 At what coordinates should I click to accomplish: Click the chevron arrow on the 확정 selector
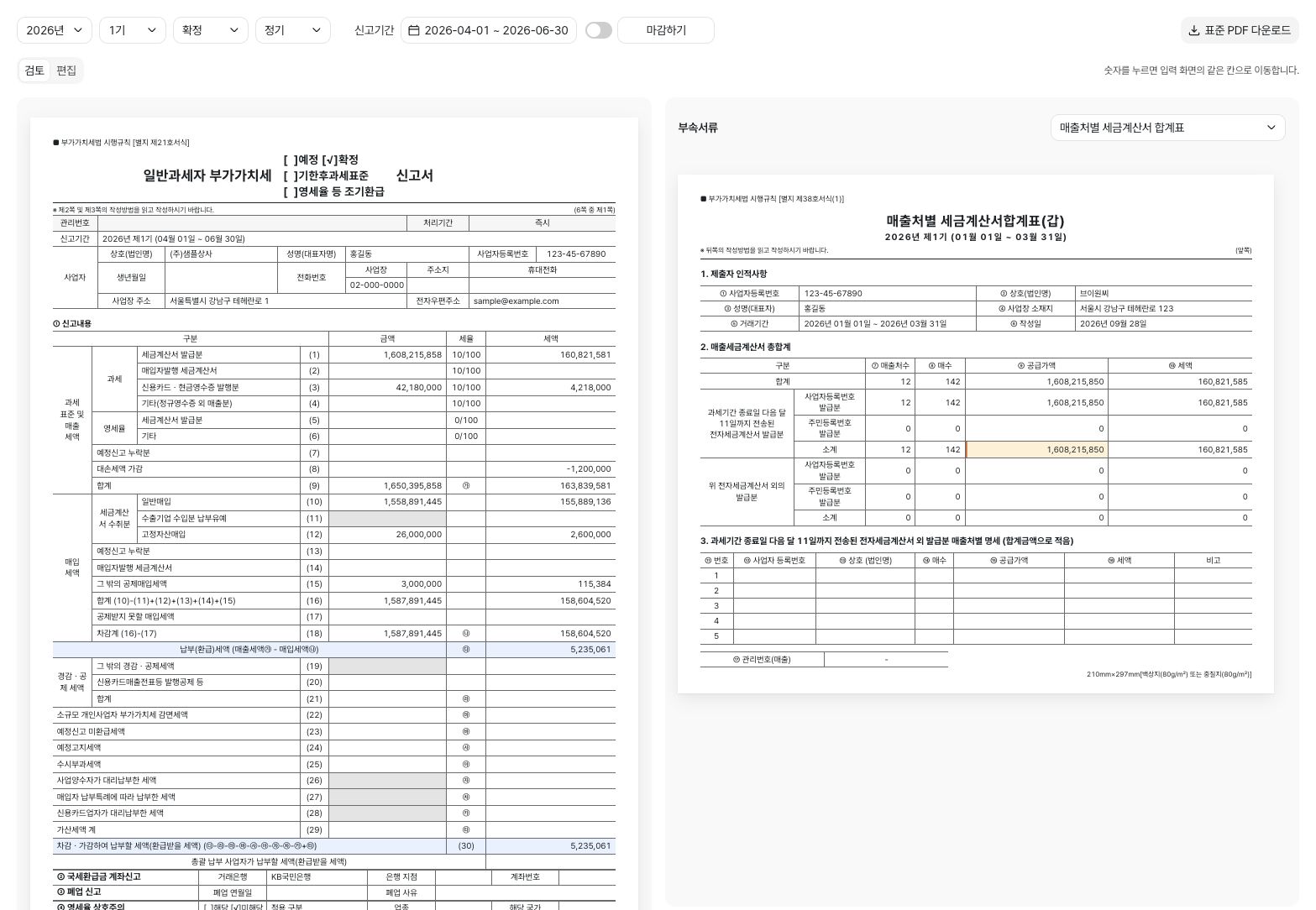pyautogui.click(x=234, y=30)
